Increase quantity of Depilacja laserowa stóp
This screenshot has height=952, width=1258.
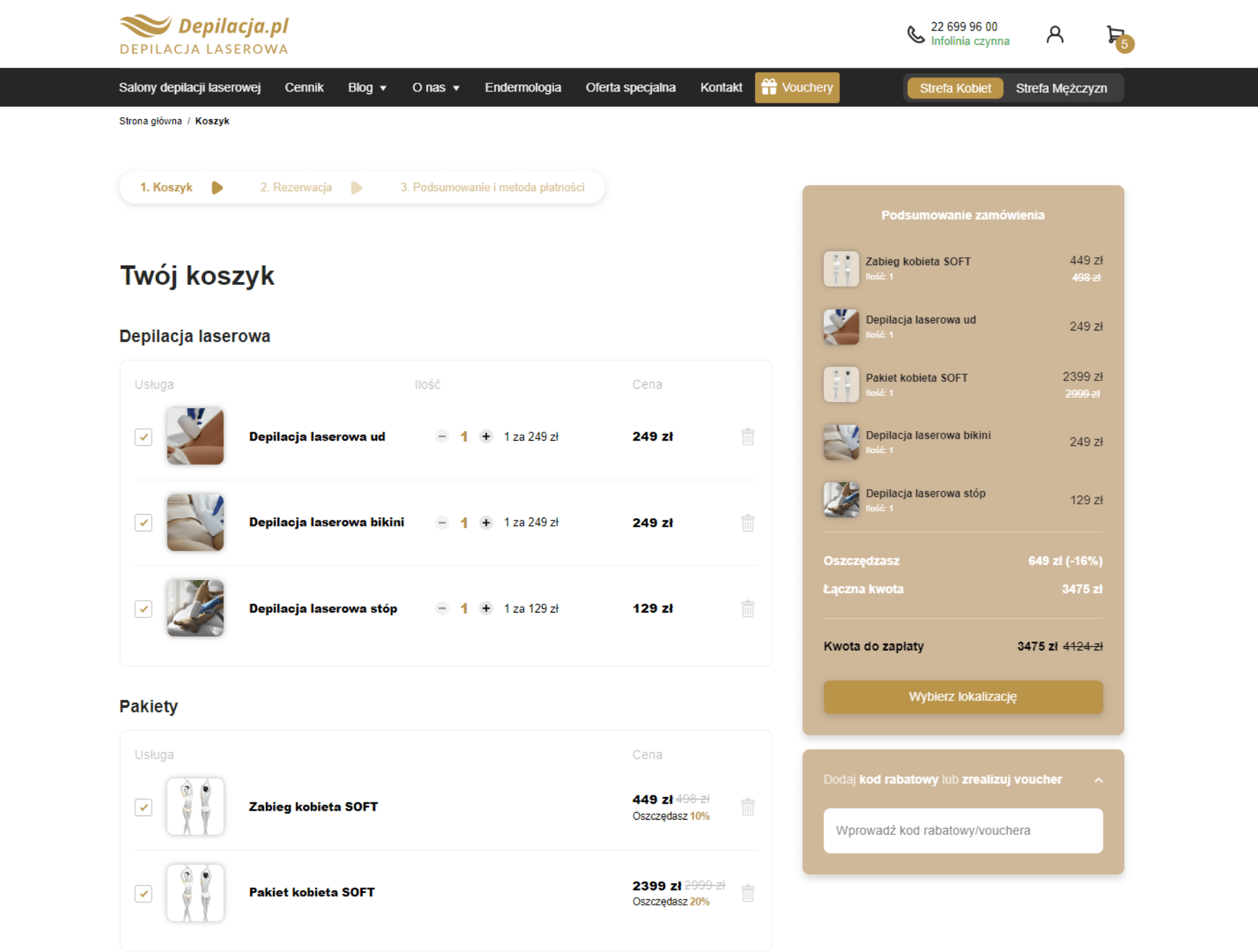[486, 608]
